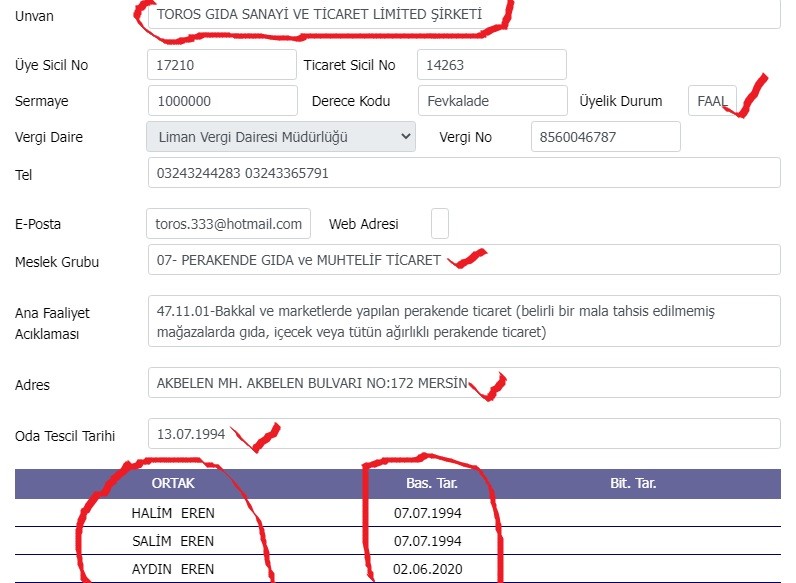Click the Ticaret Sicil No field
This screenshot has width=796, height=583.
[x=491, y=64]
